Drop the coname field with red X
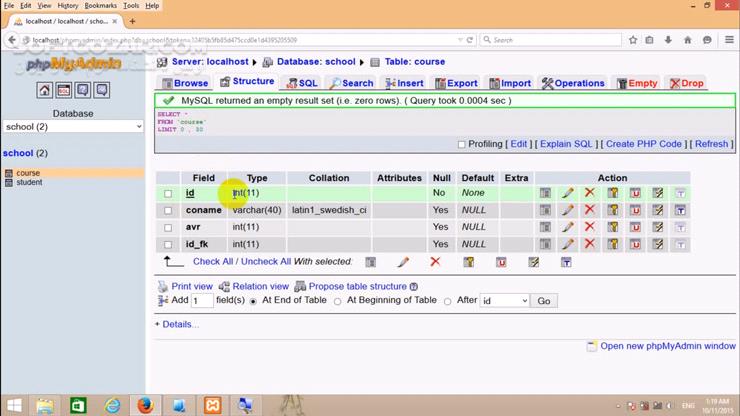The height and width of the screenshot is (416, 740). pyautogui.click(x=590, y=209)
